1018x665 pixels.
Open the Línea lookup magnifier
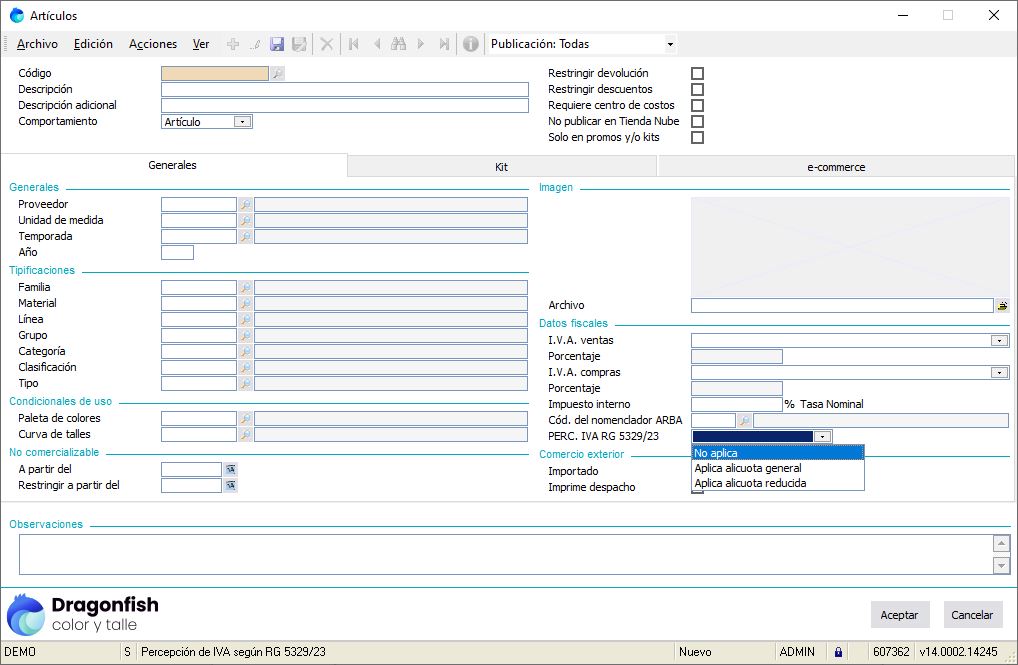(245, 320)
